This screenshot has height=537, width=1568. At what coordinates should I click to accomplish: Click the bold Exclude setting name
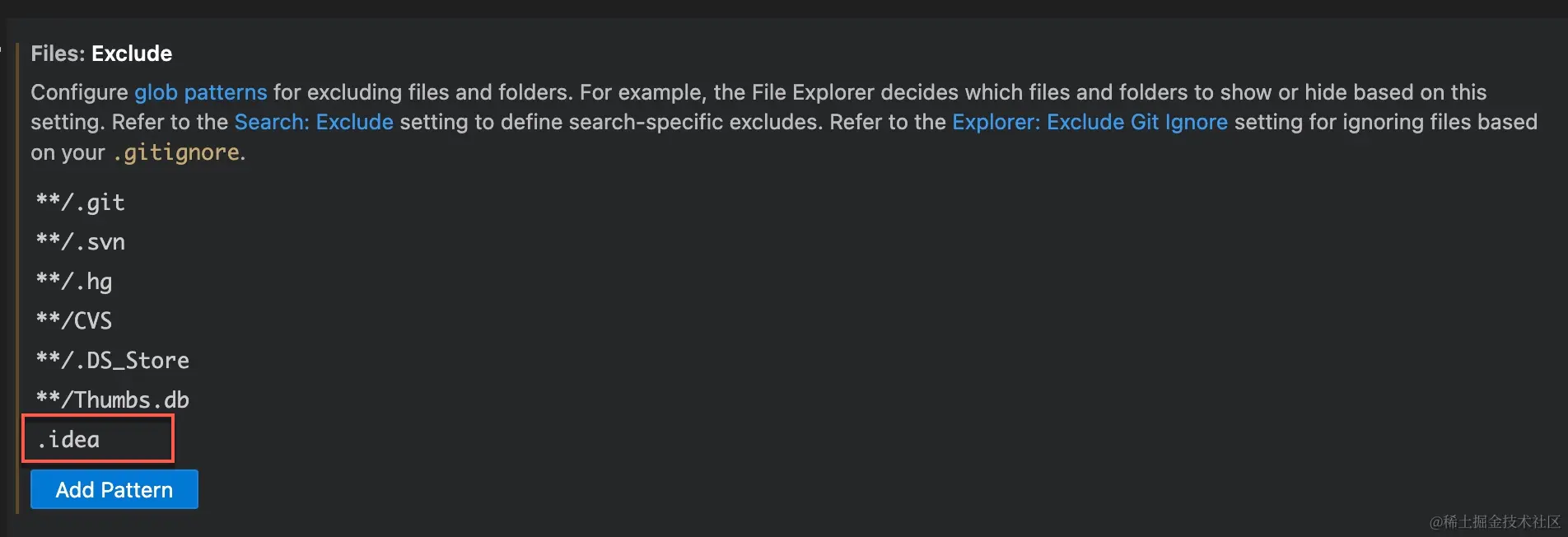tap(132, 54)
